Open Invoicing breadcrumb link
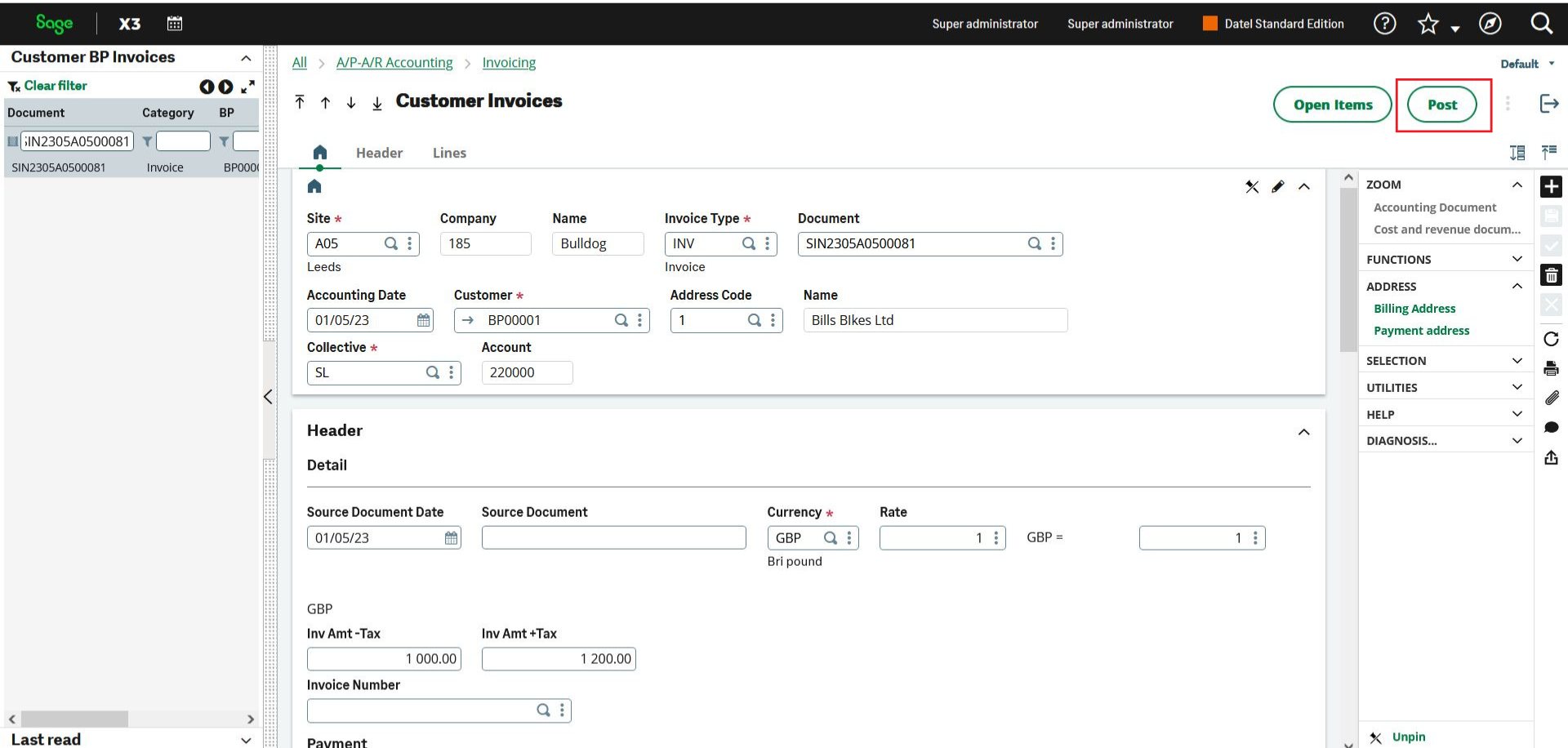Viewport: 1568px width, 748px height. (x=509, y=63)
